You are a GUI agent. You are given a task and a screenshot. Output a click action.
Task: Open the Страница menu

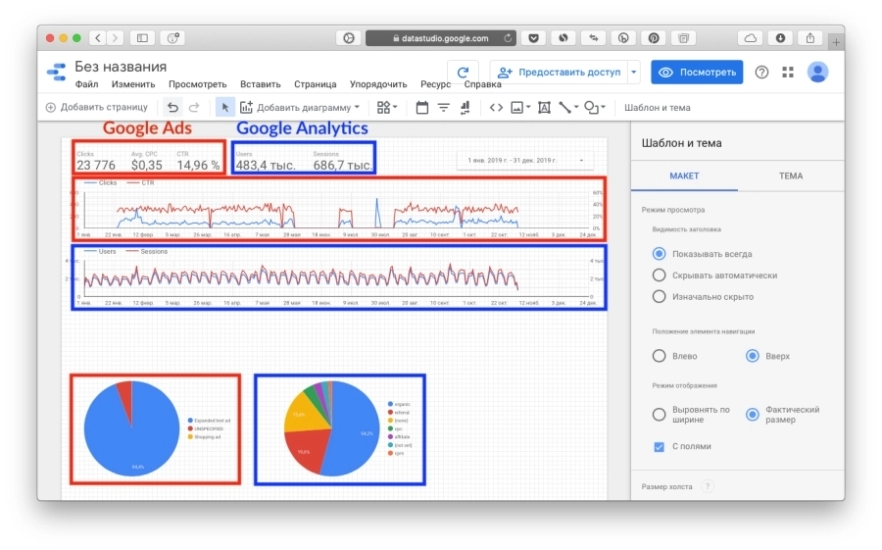point(315,84)
